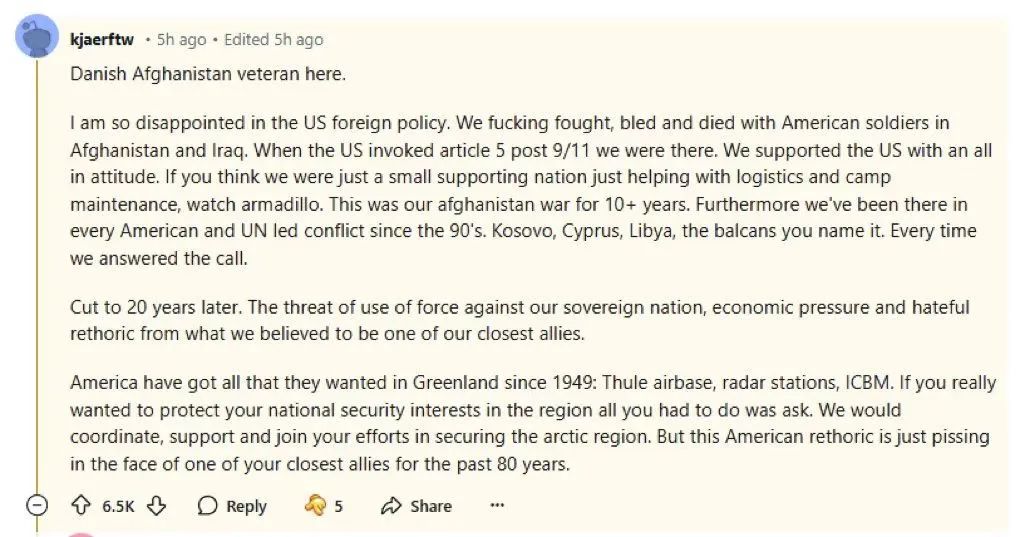Collapse the comment thread with minus button

click(37, 506)
